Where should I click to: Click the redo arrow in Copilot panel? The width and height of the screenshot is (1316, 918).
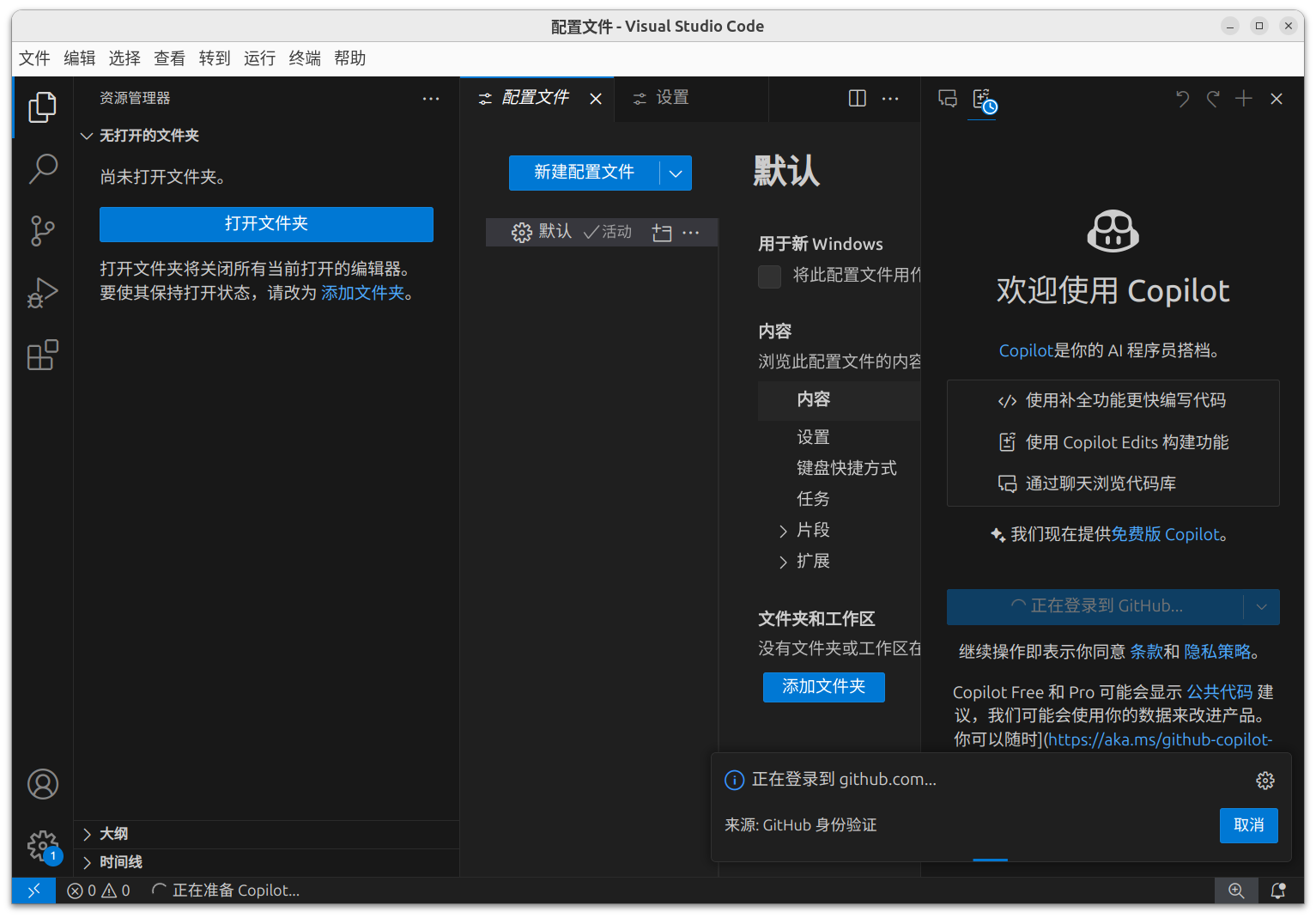click(x=1213, y=99)
